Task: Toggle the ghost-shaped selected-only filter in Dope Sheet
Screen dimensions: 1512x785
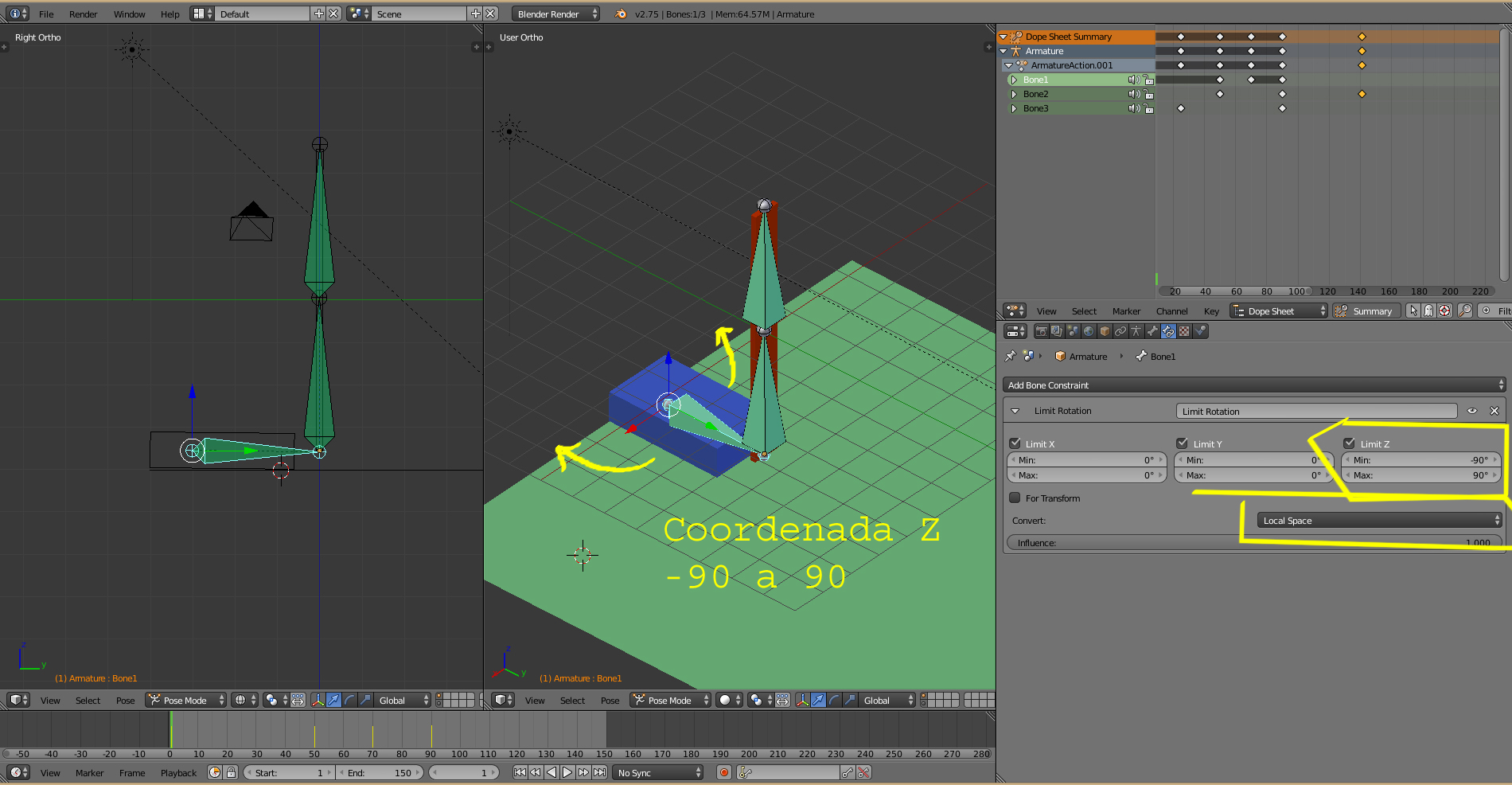Action: pos(1428,311)
